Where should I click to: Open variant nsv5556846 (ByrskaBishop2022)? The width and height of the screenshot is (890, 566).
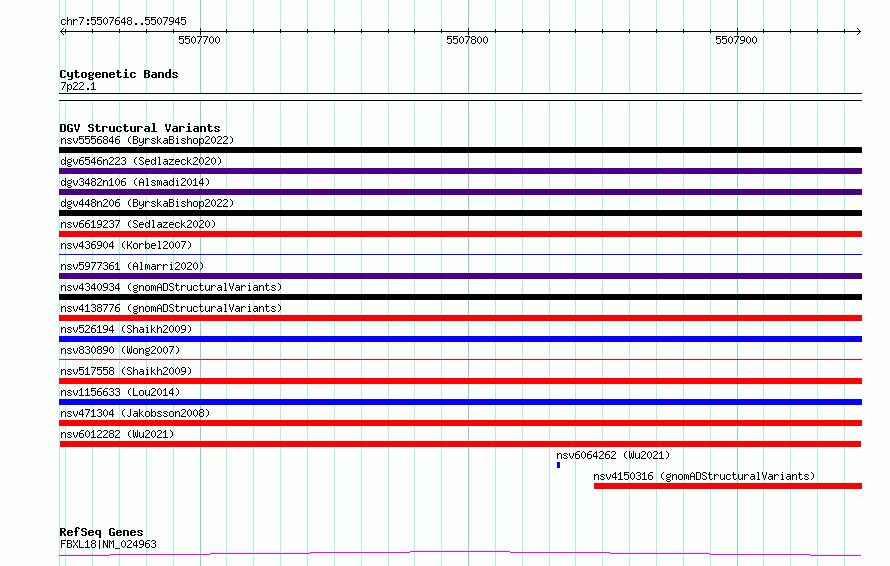pos(147,140)
